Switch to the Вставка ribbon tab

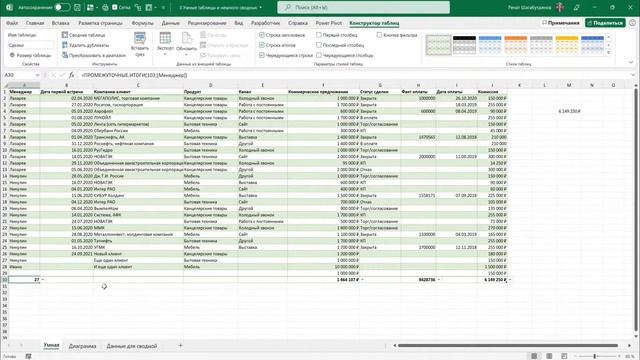[60, 23]
